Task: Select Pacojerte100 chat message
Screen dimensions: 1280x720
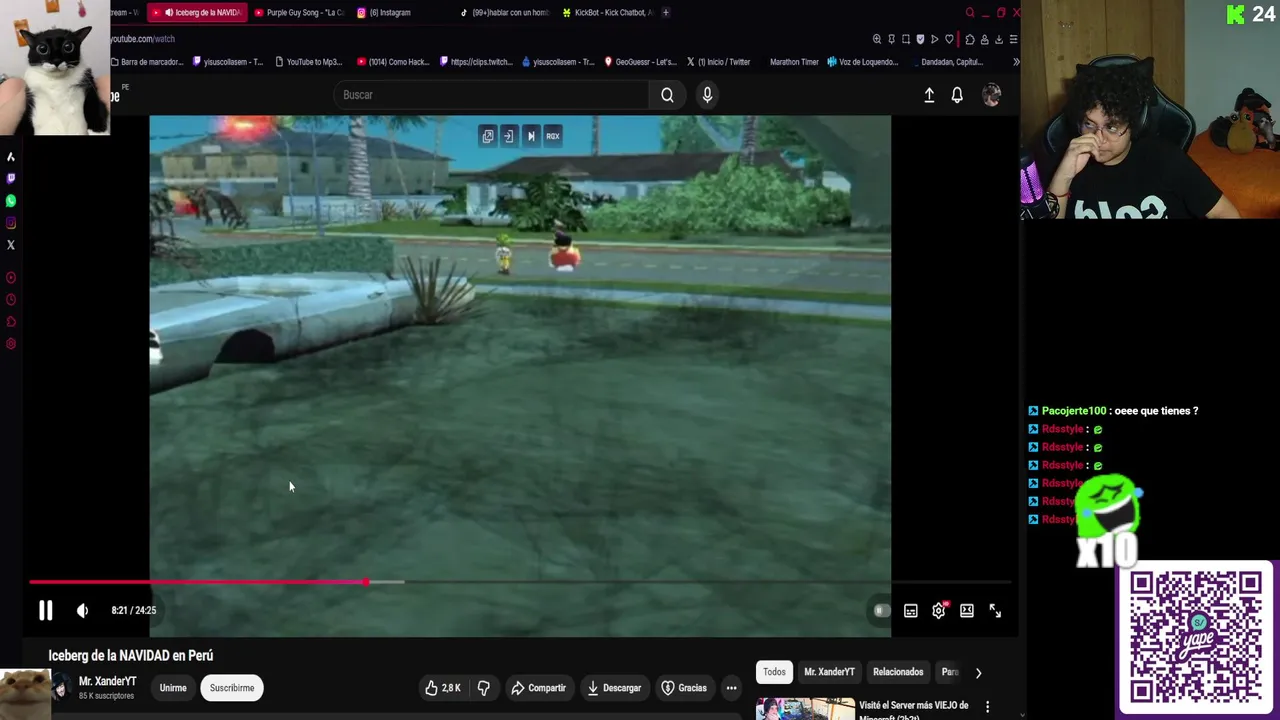Action: [x=1113, y=411]
